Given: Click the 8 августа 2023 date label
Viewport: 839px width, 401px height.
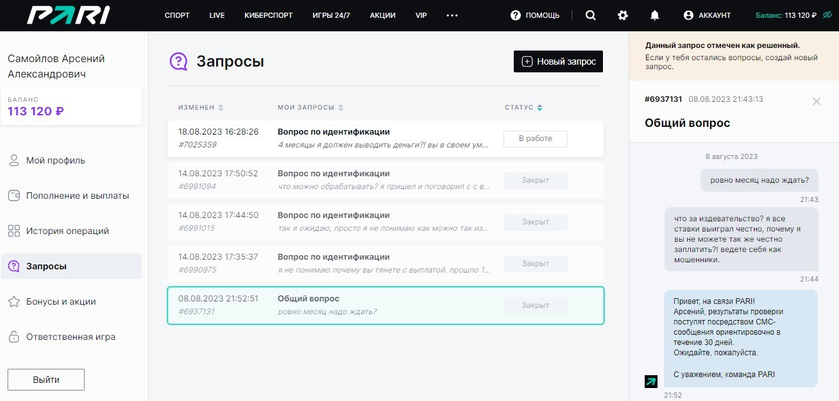Looking at the screenshot, I should (731, 157).
